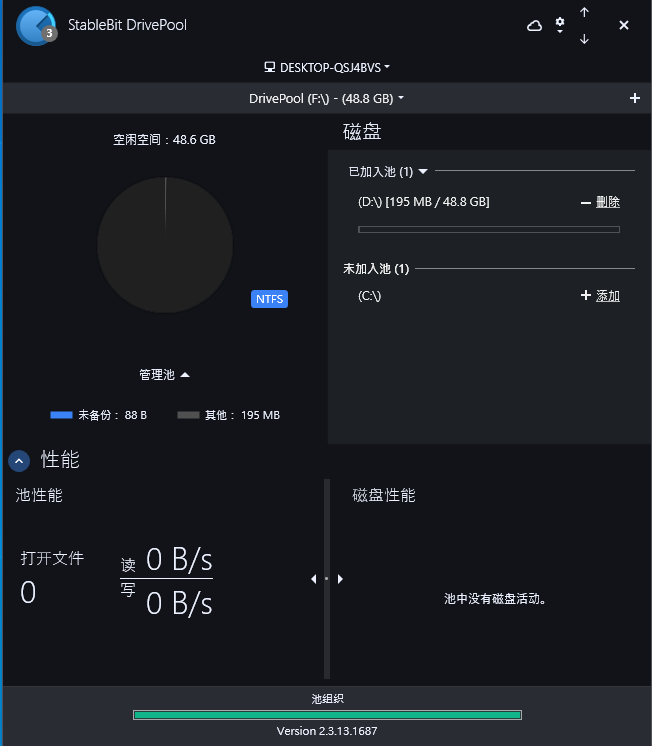652x746 pixels.
Task: Select the (C:\) disk entry
Action: pos(369,296)
